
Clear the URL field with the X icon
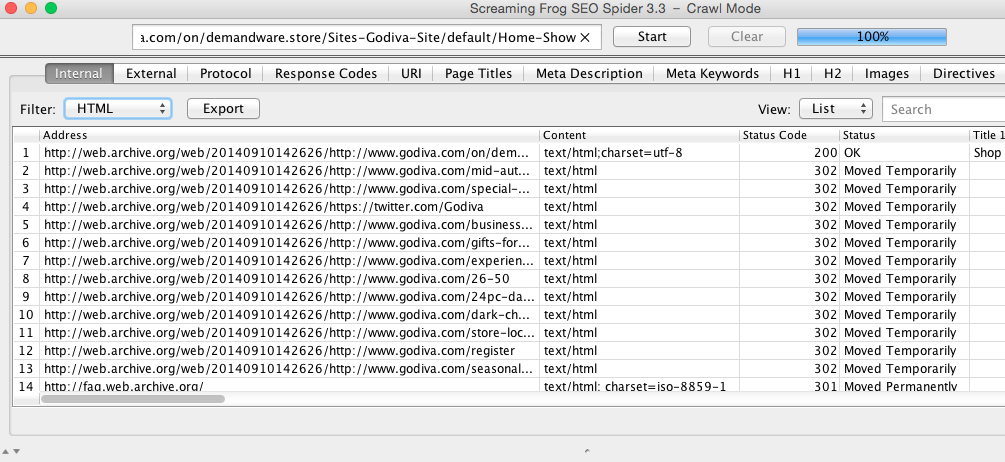(585, 38)
